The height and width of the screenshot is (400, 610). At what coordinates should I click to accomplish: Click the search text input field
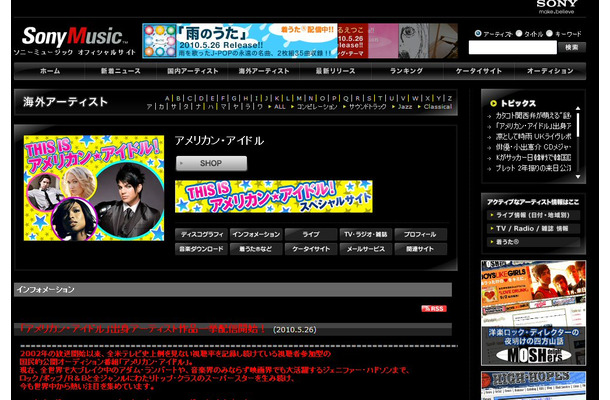(512, 47)
